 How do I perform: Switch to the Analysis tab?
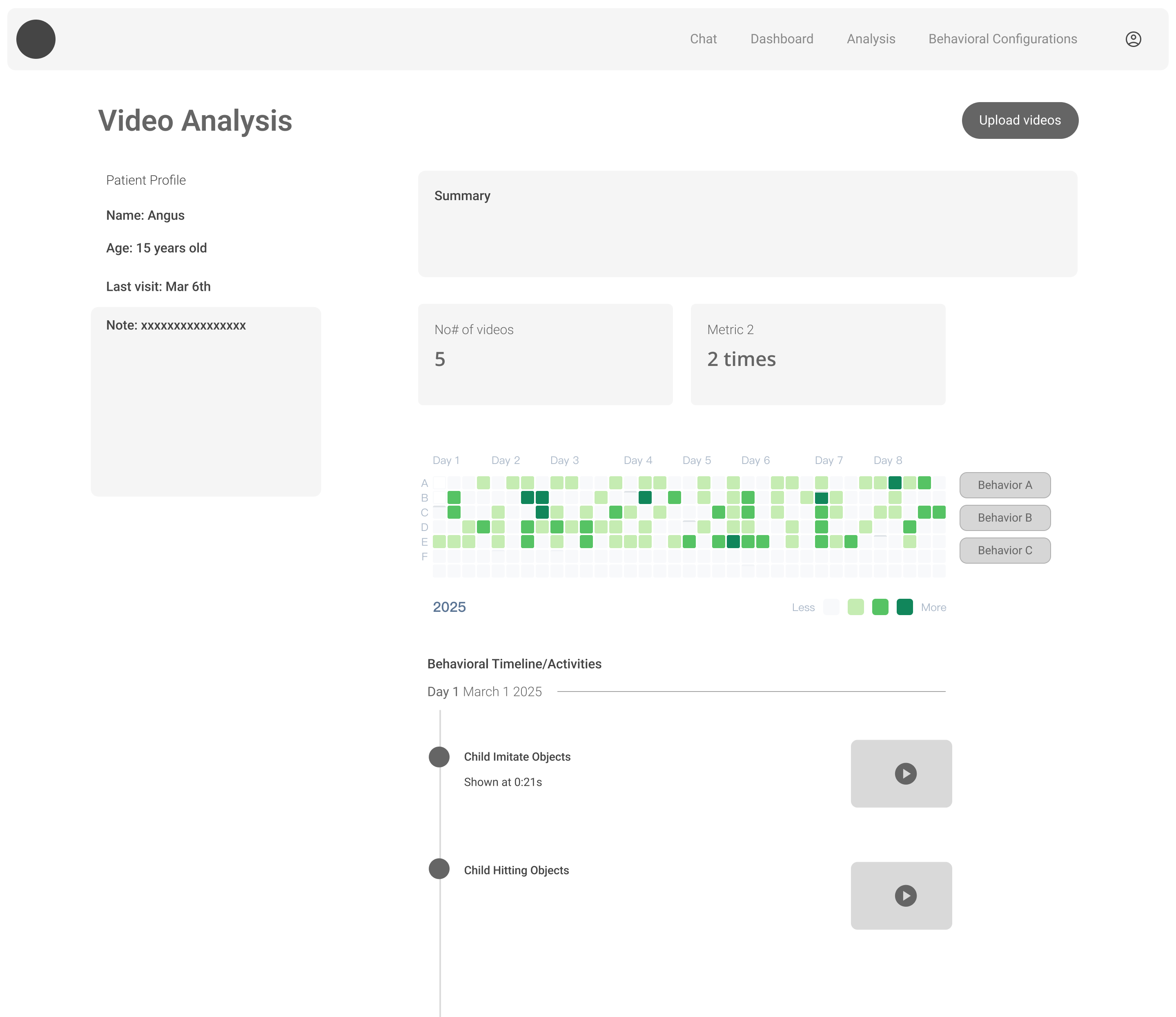(870, 39)
